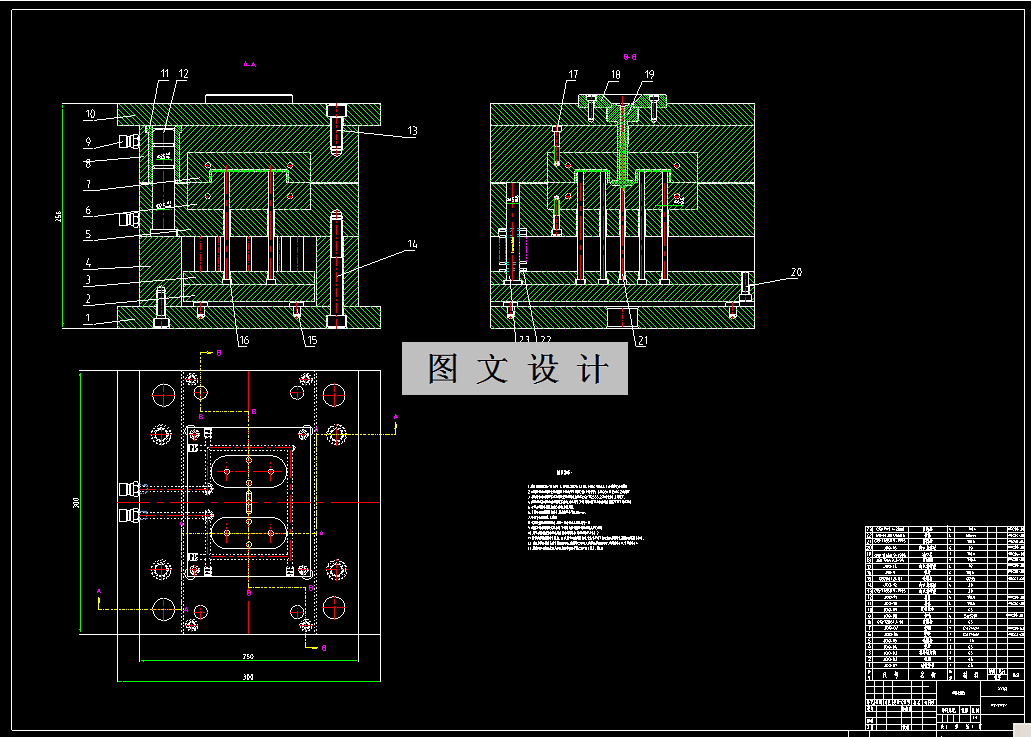Viewport: 1031px width, 737px height.
Task: Pick the balloon label 16
Action: pyautogui.click(x=244, y=340)
